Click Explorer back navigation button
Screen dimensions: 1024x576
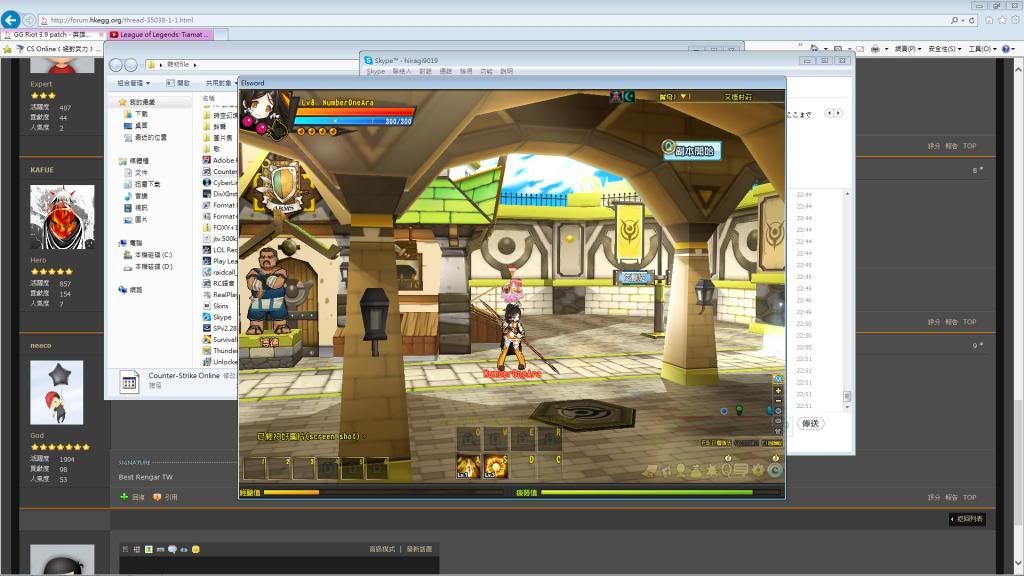click(x=116, y=65)
